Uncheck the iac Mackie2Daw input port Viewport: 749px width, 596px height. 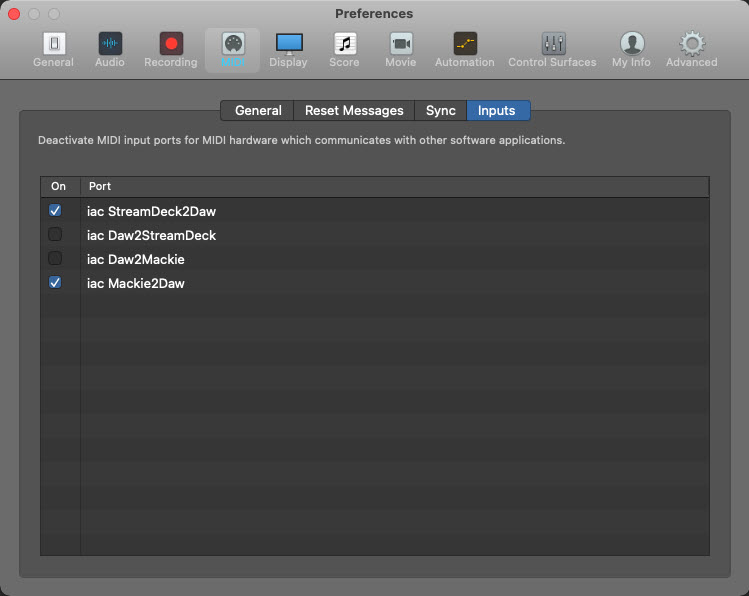pos(55,283)
